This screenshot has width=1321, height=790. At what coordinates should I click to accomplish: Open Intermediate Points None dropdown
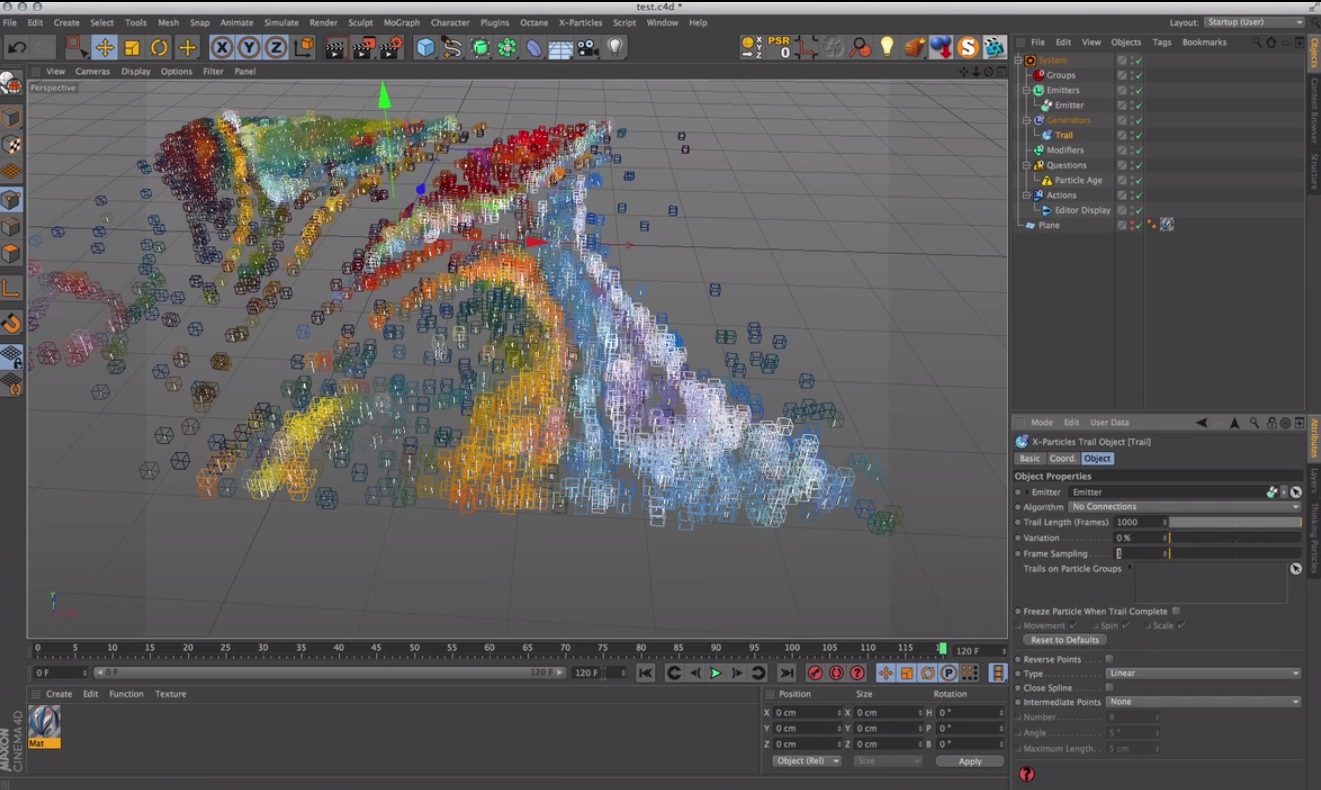[1204, 702]
